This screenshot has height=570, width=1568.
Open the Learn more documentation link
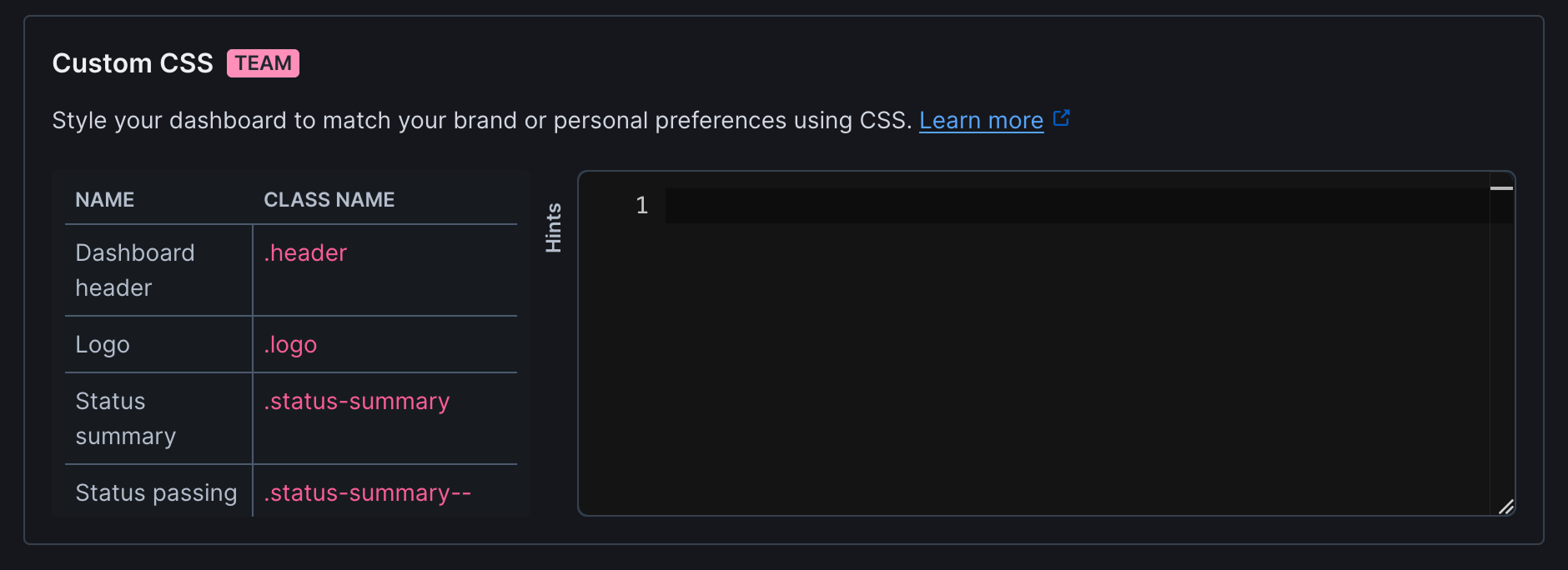point(981,120)
